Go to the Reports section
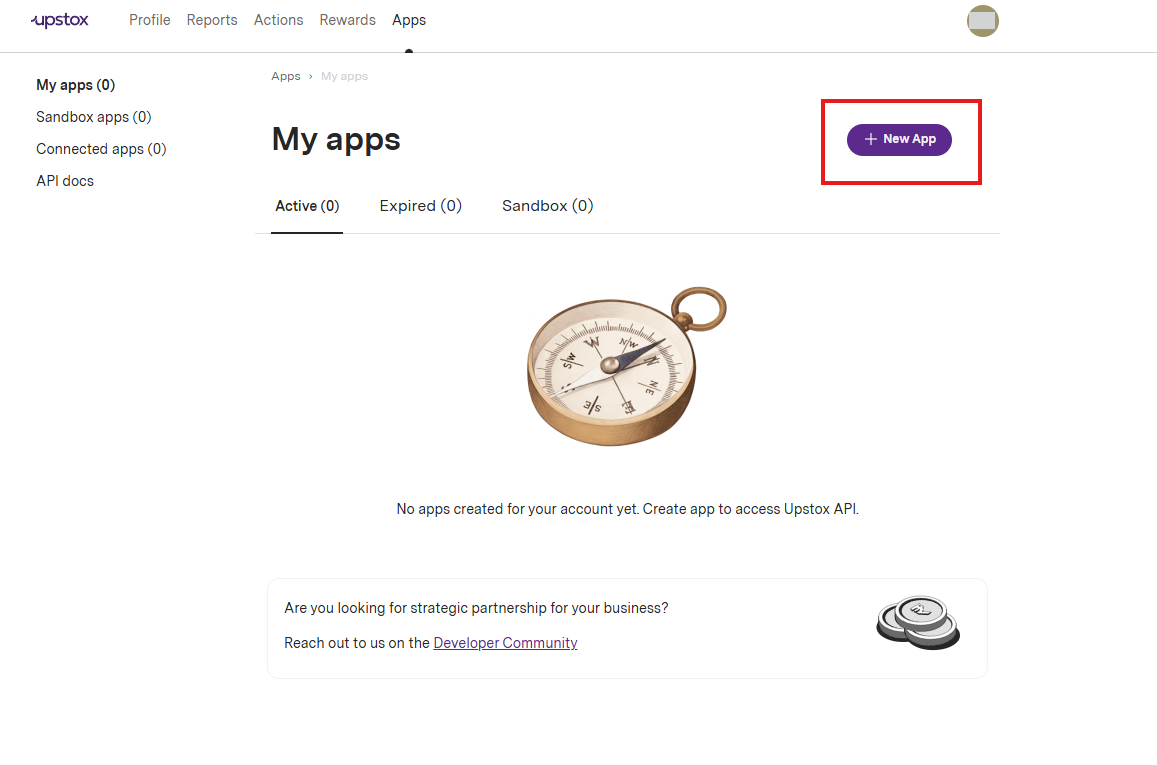Image resolution: width=1157 pixels, height=765 pixels. (x=212, y=20)
